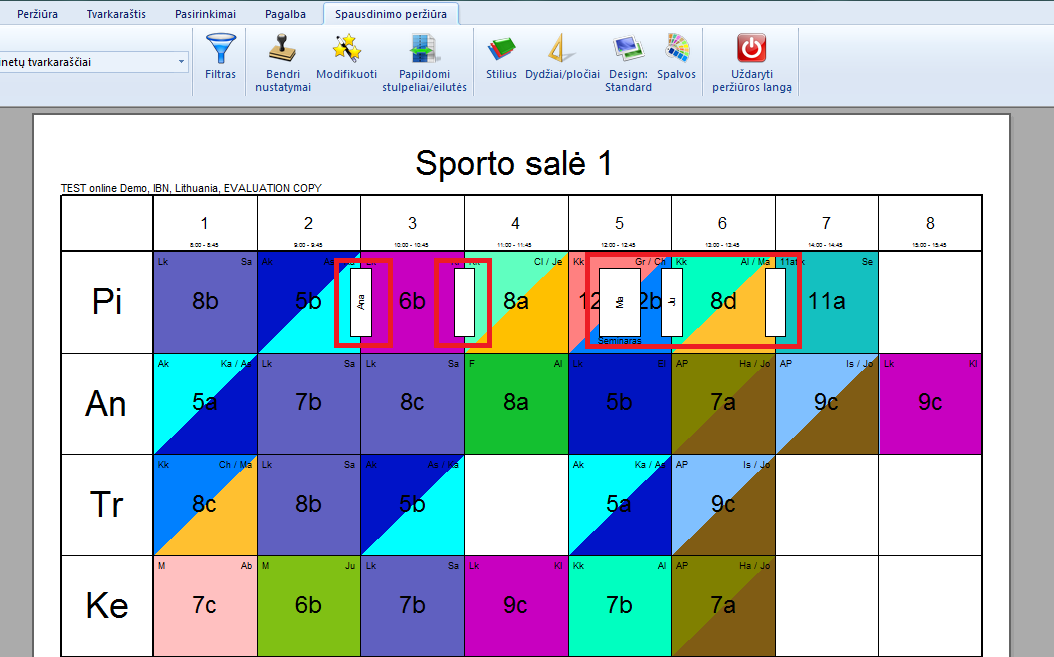Select the pink 7c lesson on Ke
Screen dimensions: 1054x657
coord(205,606)
